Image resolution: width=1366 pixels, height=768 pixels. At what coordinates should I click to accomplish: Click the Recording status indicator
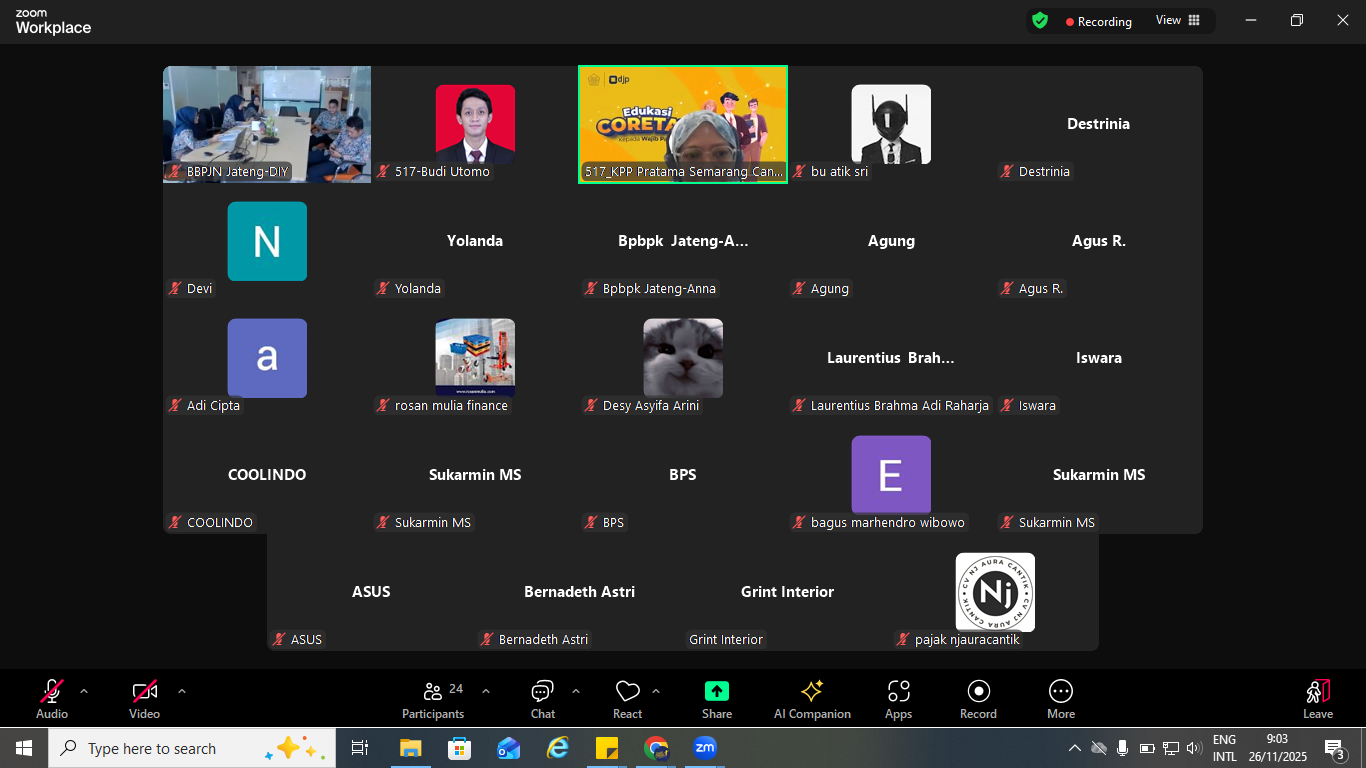pos(1098,21)
